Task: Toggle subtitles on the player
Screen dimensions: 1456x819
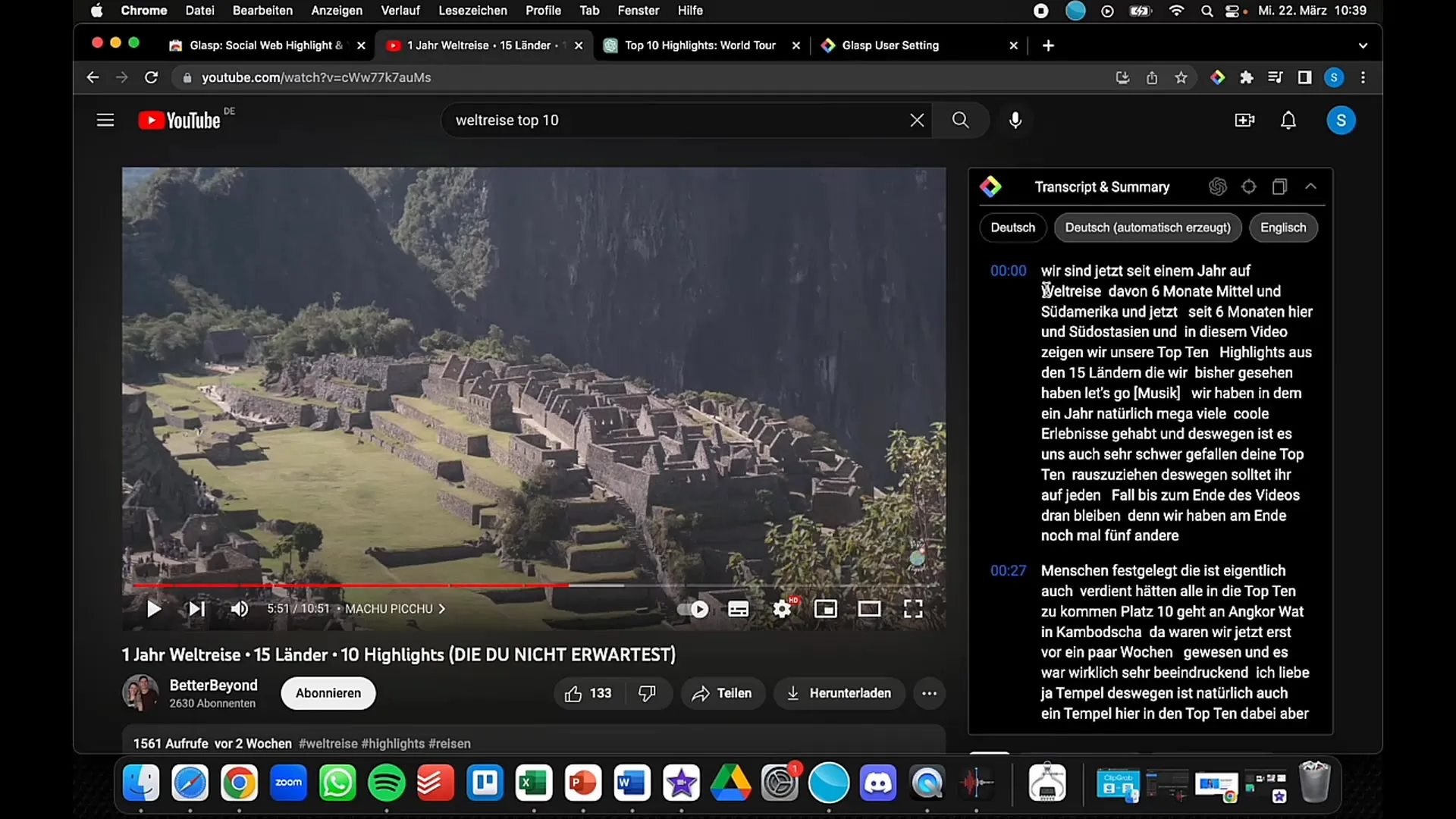Action: [738, 609]
